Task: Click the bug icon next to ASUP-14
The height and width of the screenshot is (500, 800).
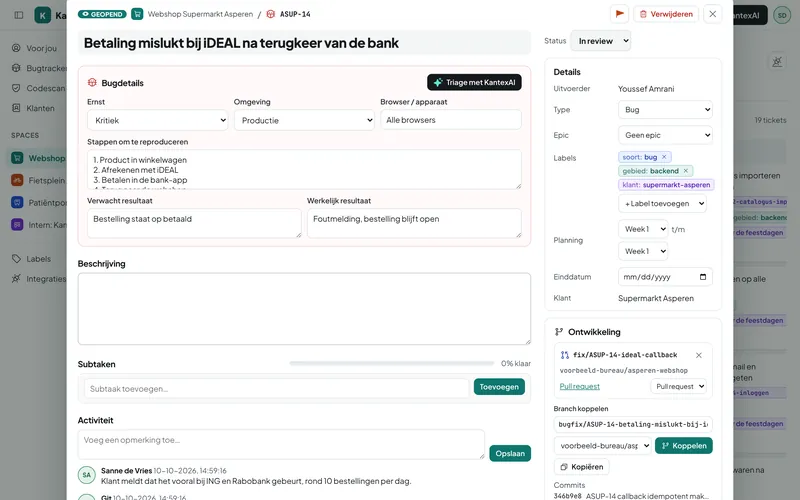Action: click(x=271, y=14)
